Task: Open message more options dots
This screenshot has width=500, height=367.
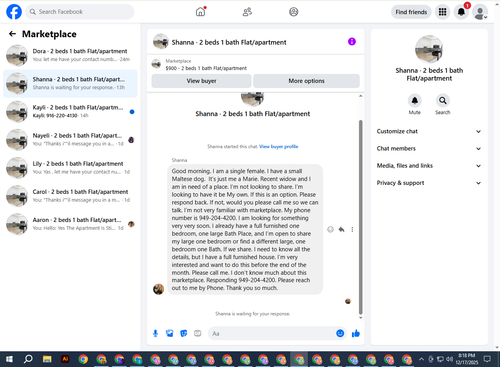Action: click(352, 229)
